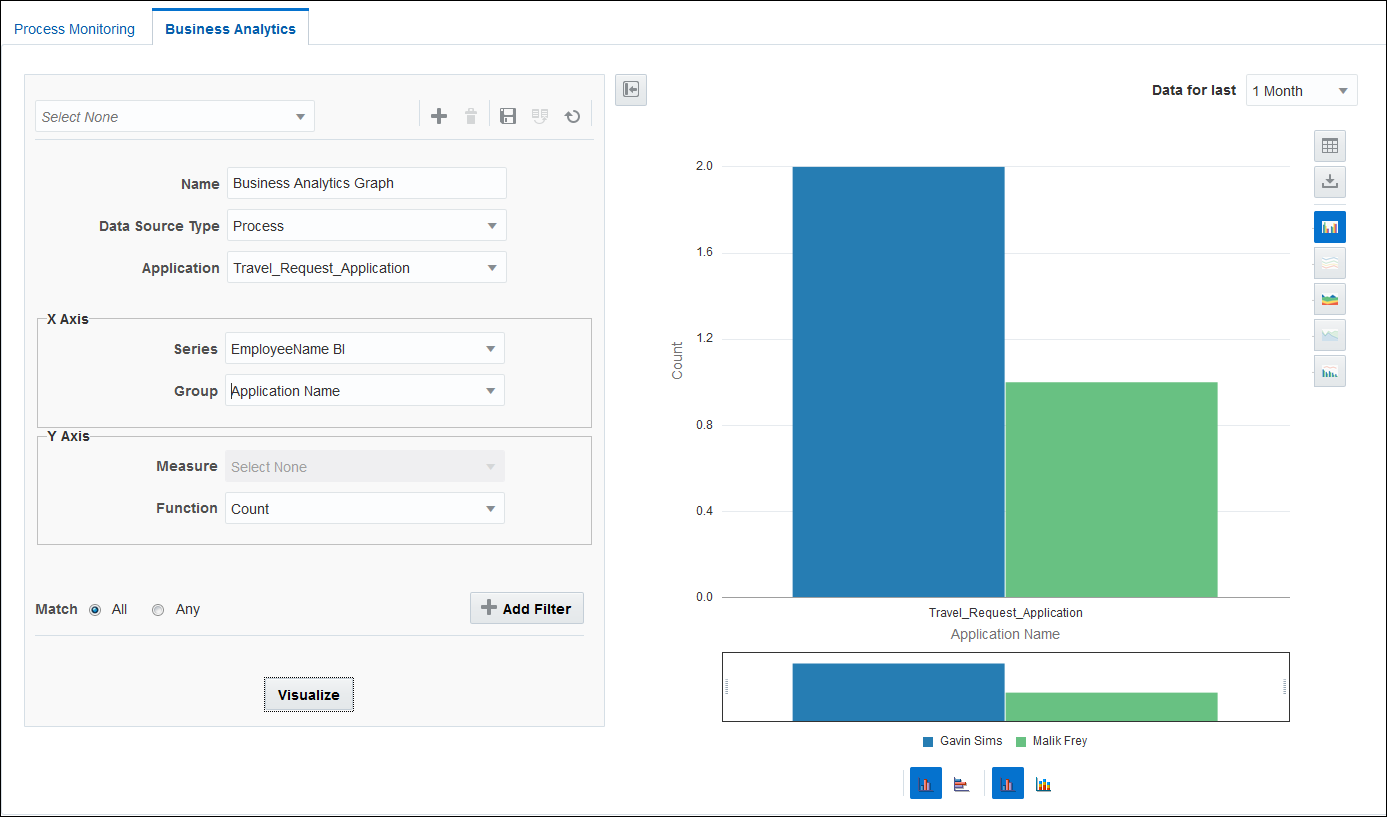Download the chart using the export icon

click(x=1330, y=182)
